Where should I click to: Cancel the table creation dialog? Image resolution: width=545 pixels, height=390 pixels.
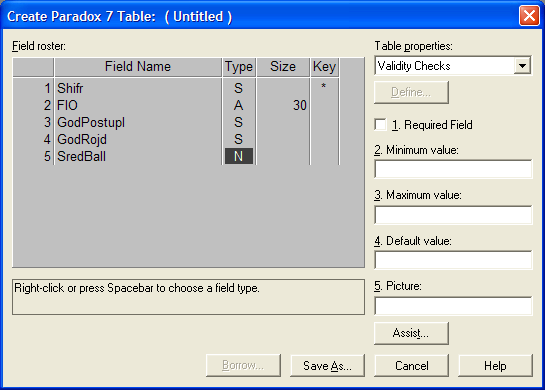tap(412, 365)
